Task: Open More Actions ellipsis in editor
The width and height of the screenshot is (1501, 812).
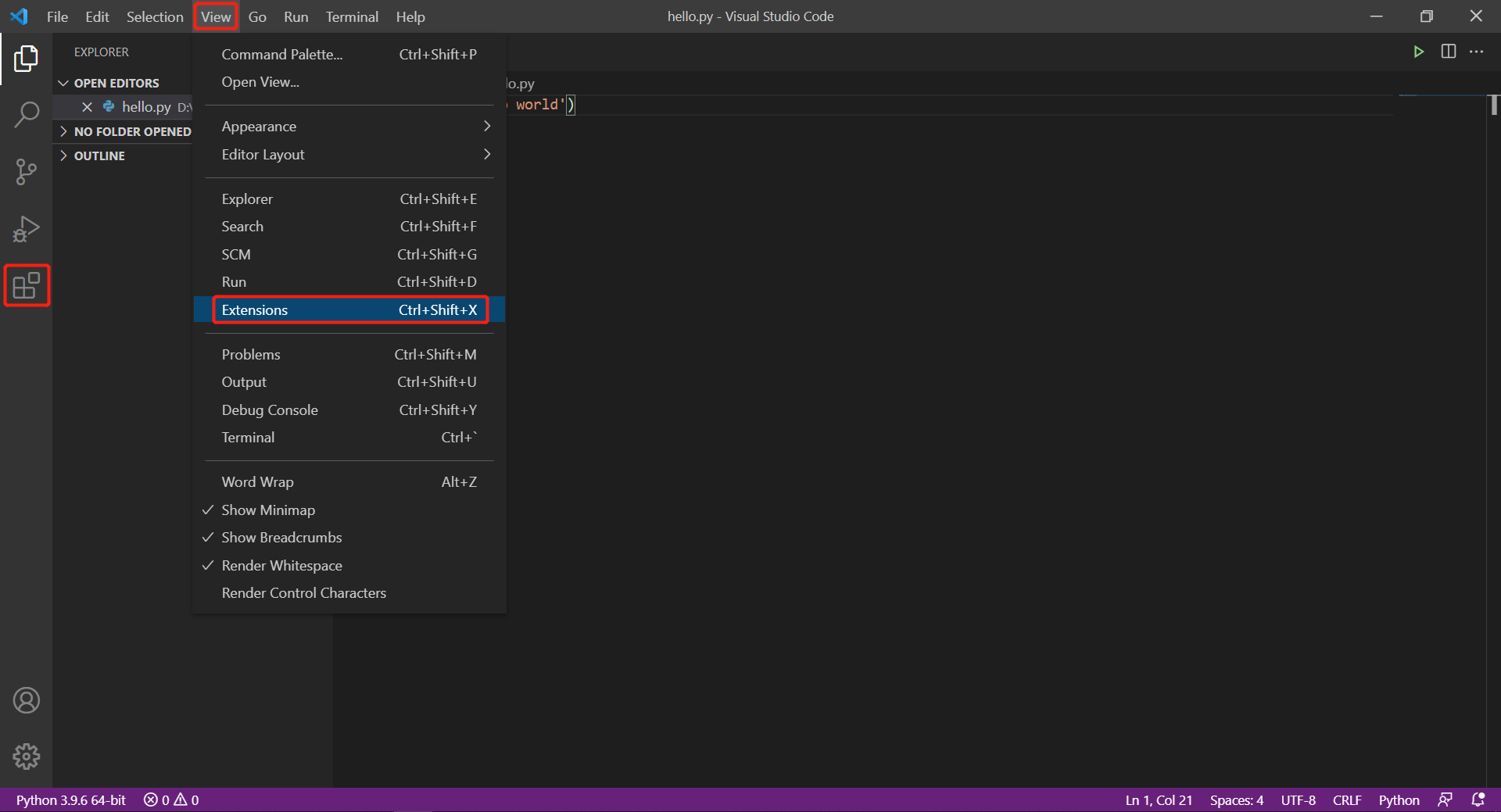Action: pyautogui.click(x=1476, y=52)
